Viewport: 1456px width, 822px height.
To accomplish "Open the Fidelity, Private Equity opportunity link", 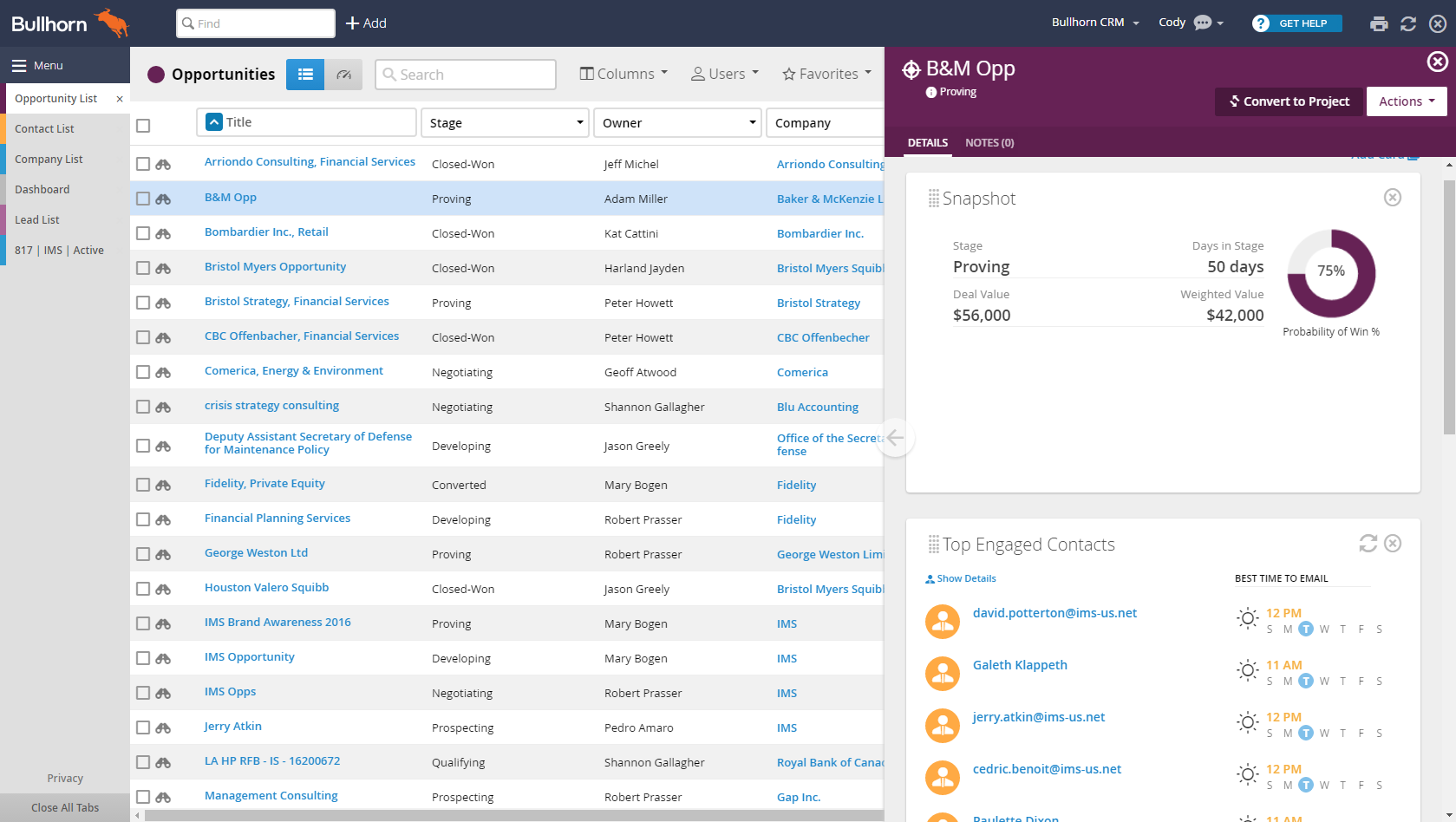I will 264,484.
